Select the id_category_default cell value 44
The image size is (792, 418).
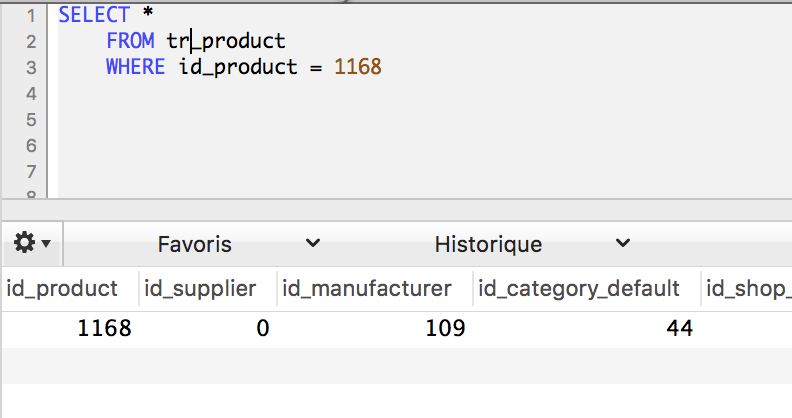pyautogui.click(x=679, y=328)
